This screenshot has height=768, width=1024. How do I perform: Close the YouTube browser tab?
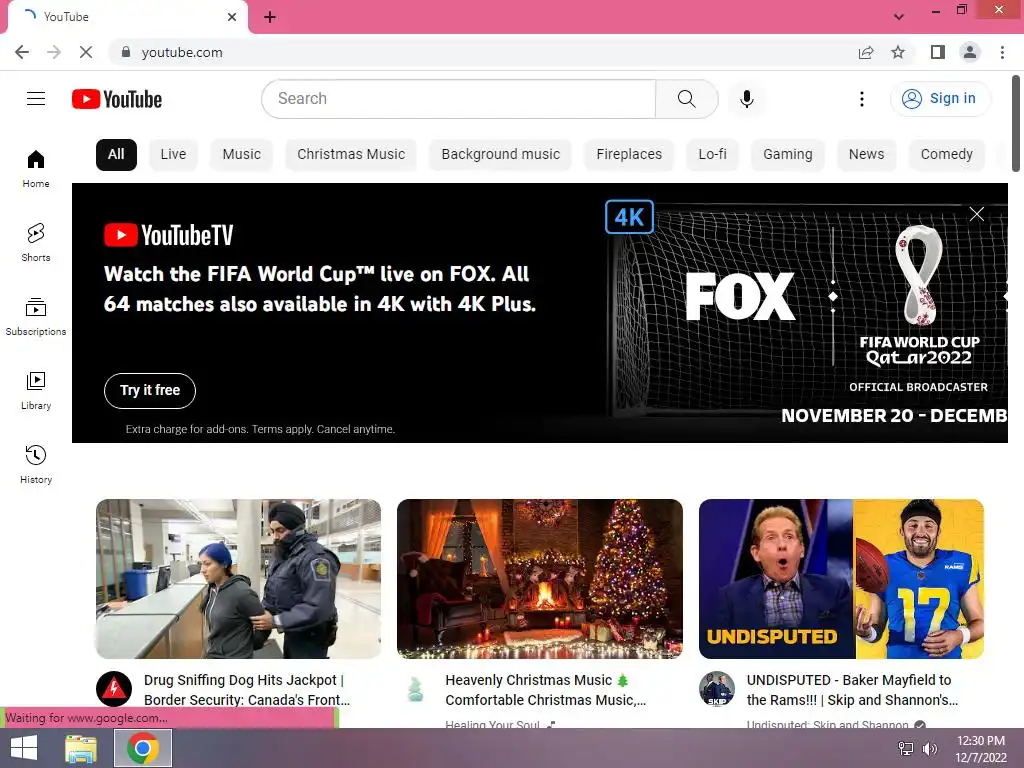(x=232, y=17)
